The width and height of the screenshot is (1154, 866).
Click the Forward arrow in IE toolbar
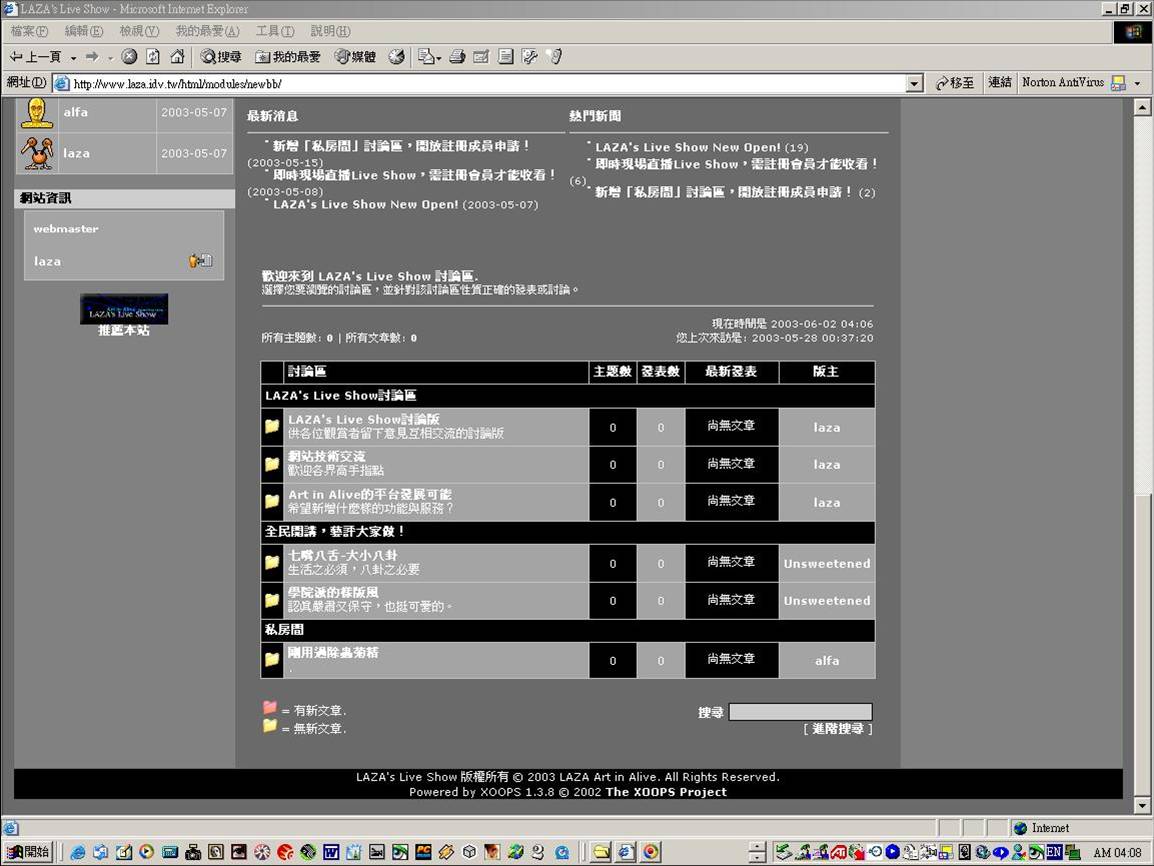coord(92,57)
